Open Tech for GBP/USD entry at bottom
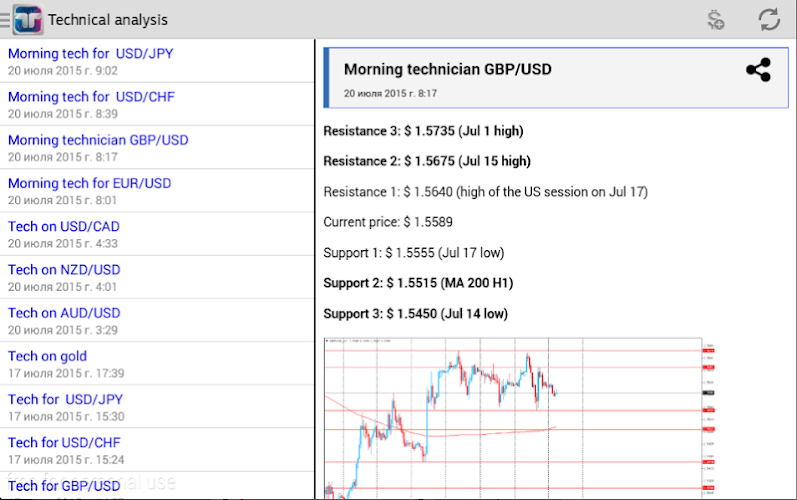 coord(157,486)
